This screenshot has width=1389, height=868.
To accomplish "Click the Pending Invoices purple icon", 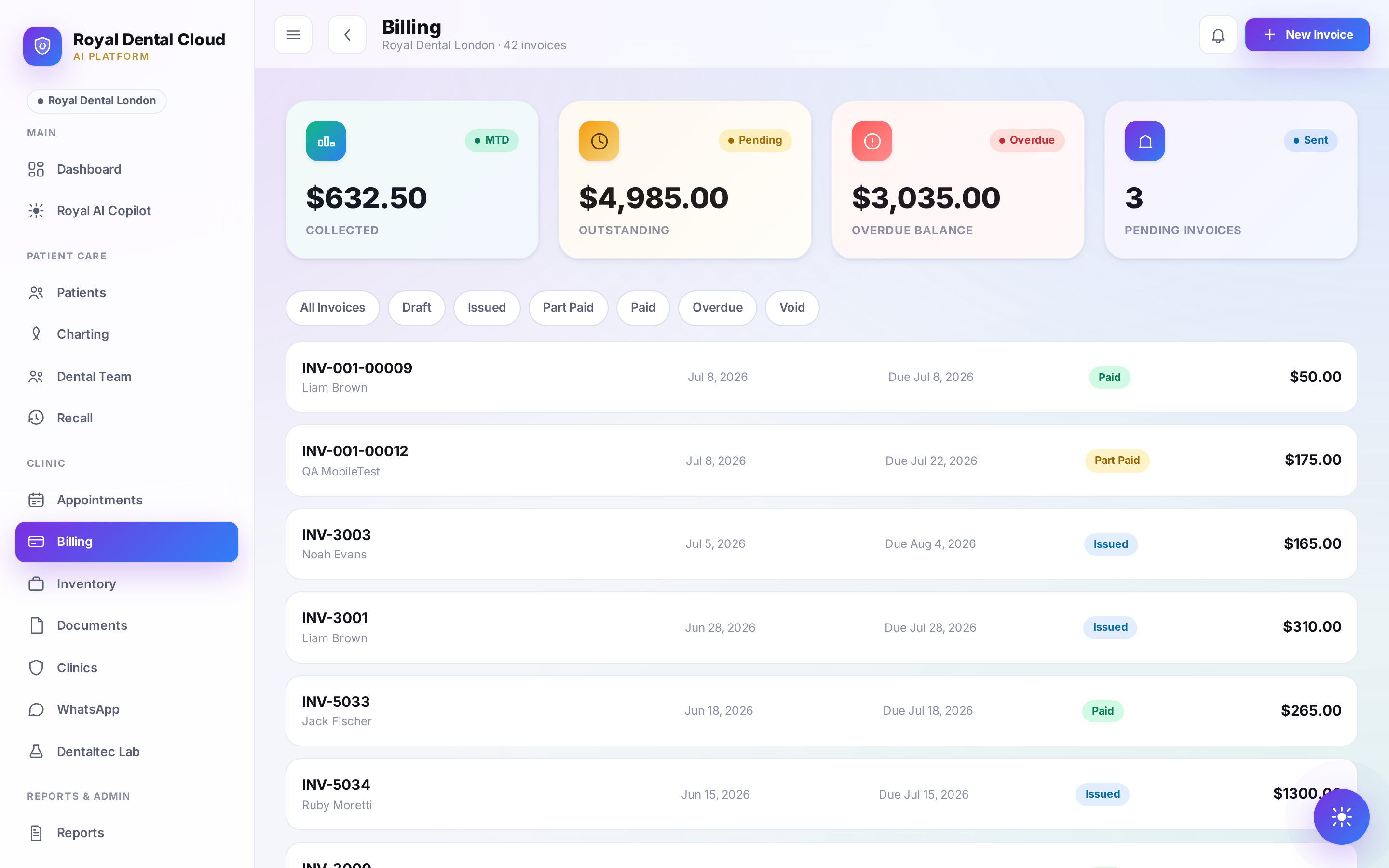I will 1144,141.
